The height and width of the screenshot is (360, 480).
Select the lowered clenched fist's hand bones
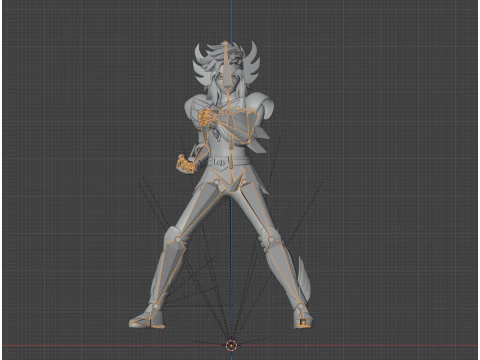click(x=185, y=164)
